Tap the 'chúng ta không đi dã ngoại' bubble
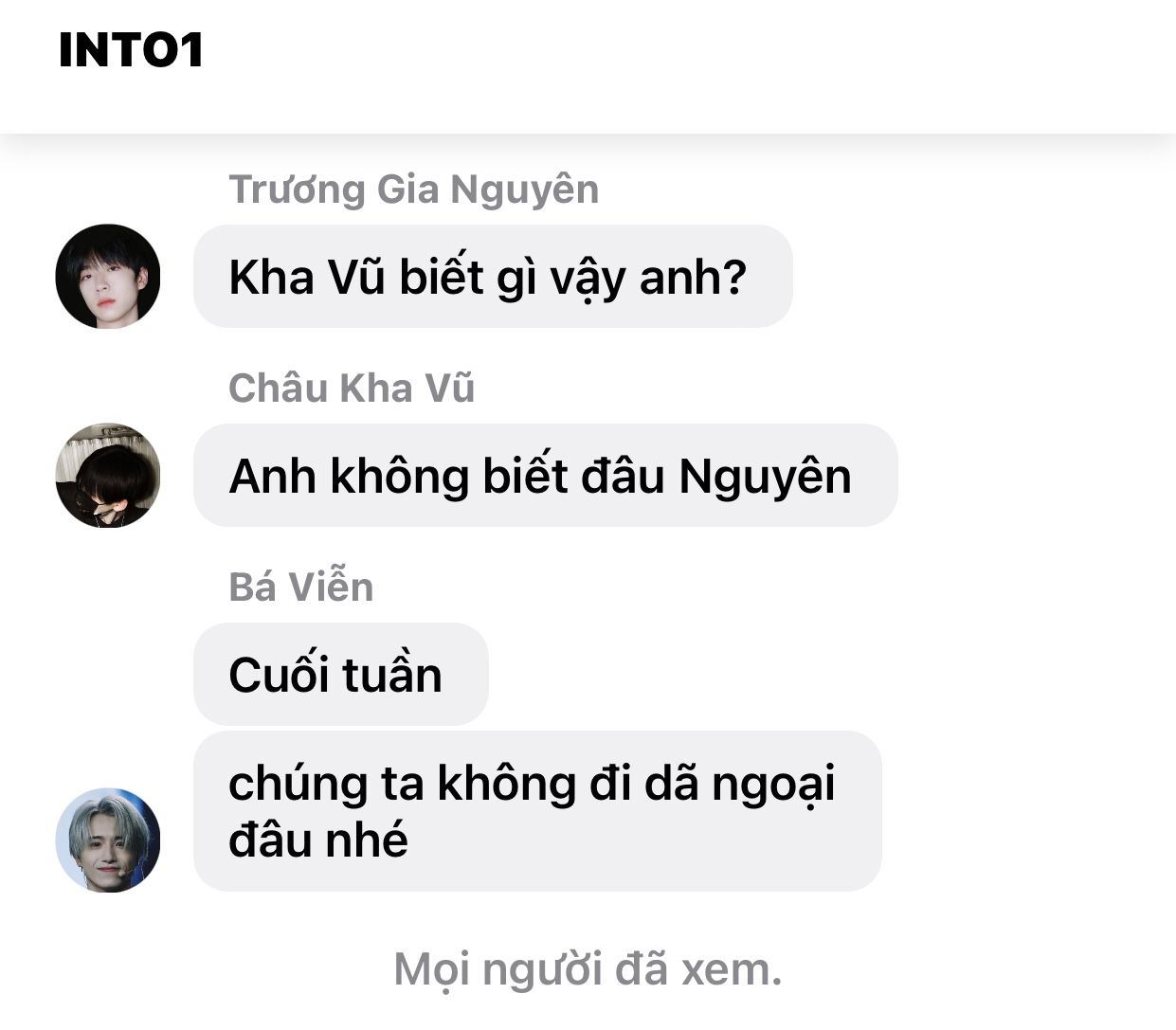Image resolution: width=1176 pixels, height=1030 pixels. pos(537,811)
